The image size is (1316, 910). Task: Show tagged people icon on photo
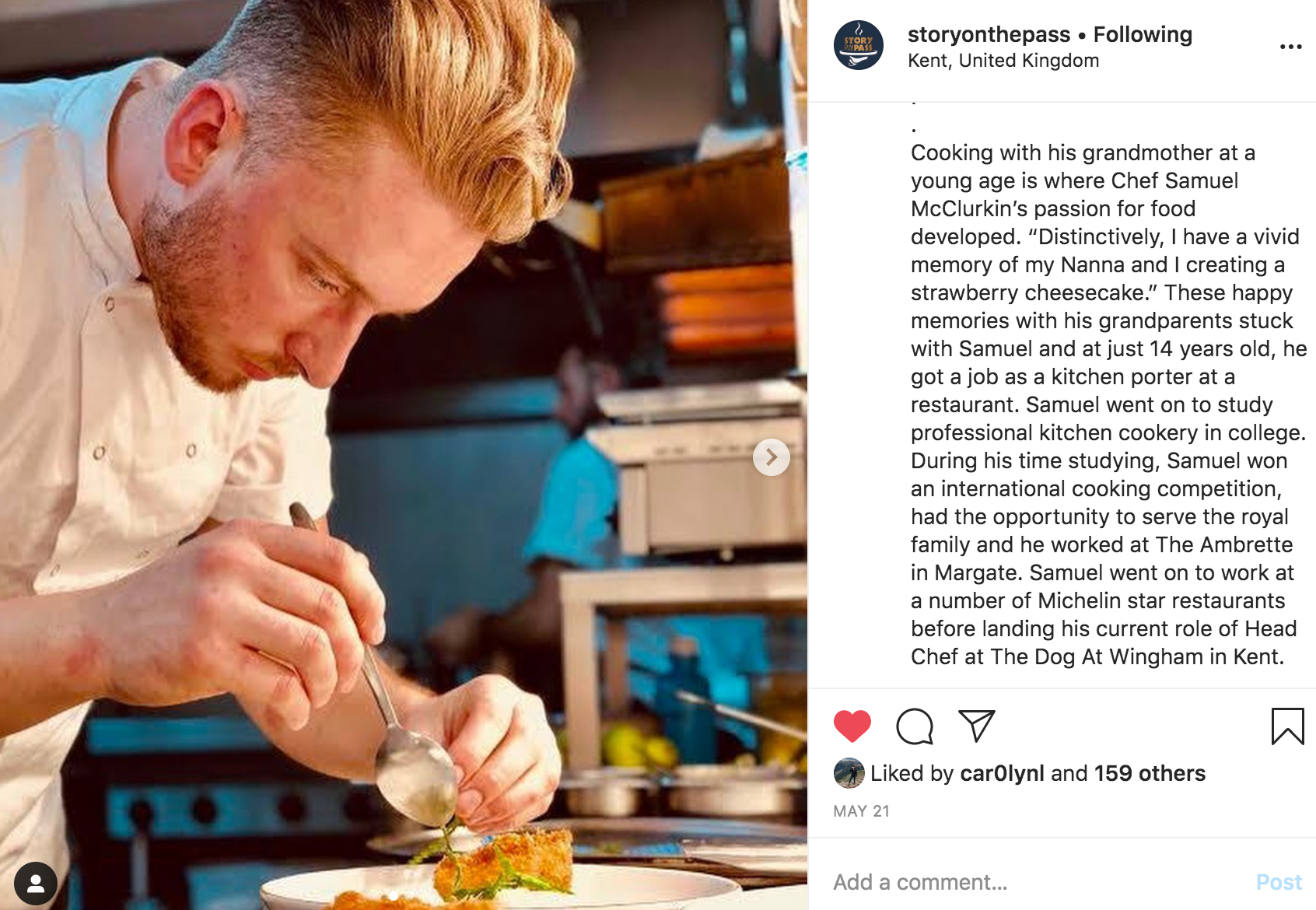click(35, 884)
